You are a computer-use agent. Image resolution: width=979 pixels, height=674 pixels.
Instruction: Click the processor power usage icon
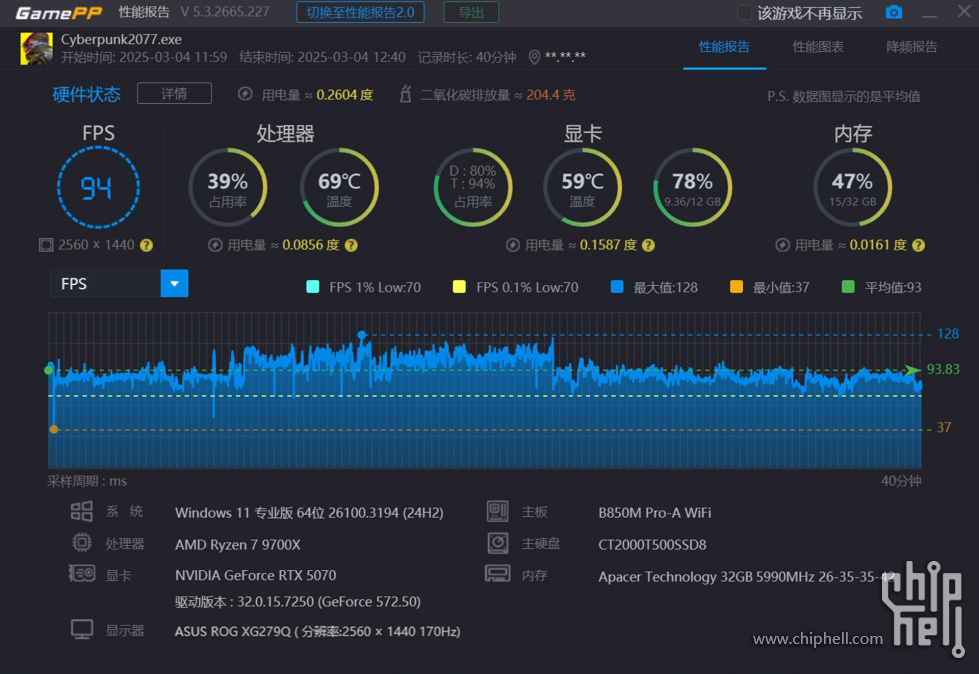[x=215, y=245]
